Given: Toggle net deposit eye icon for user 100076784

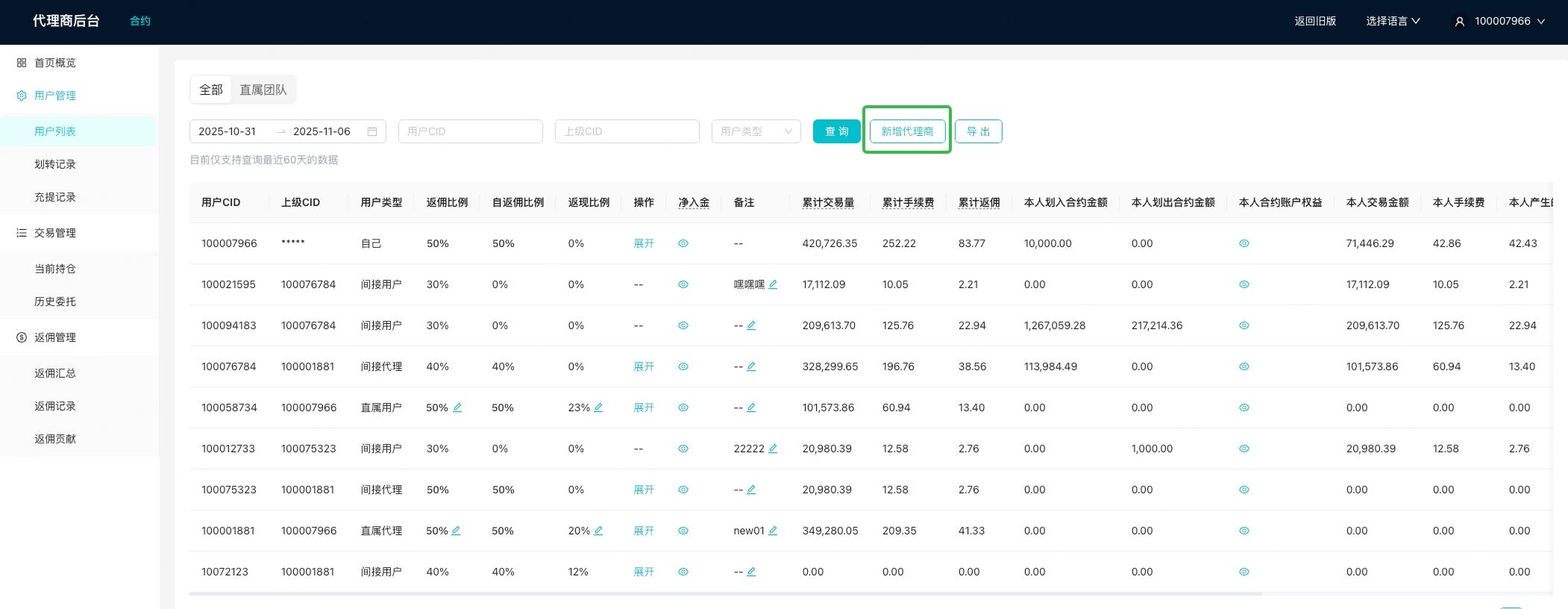Looking at the screenshot, I should pyautogui.click(x=683, y=366).
